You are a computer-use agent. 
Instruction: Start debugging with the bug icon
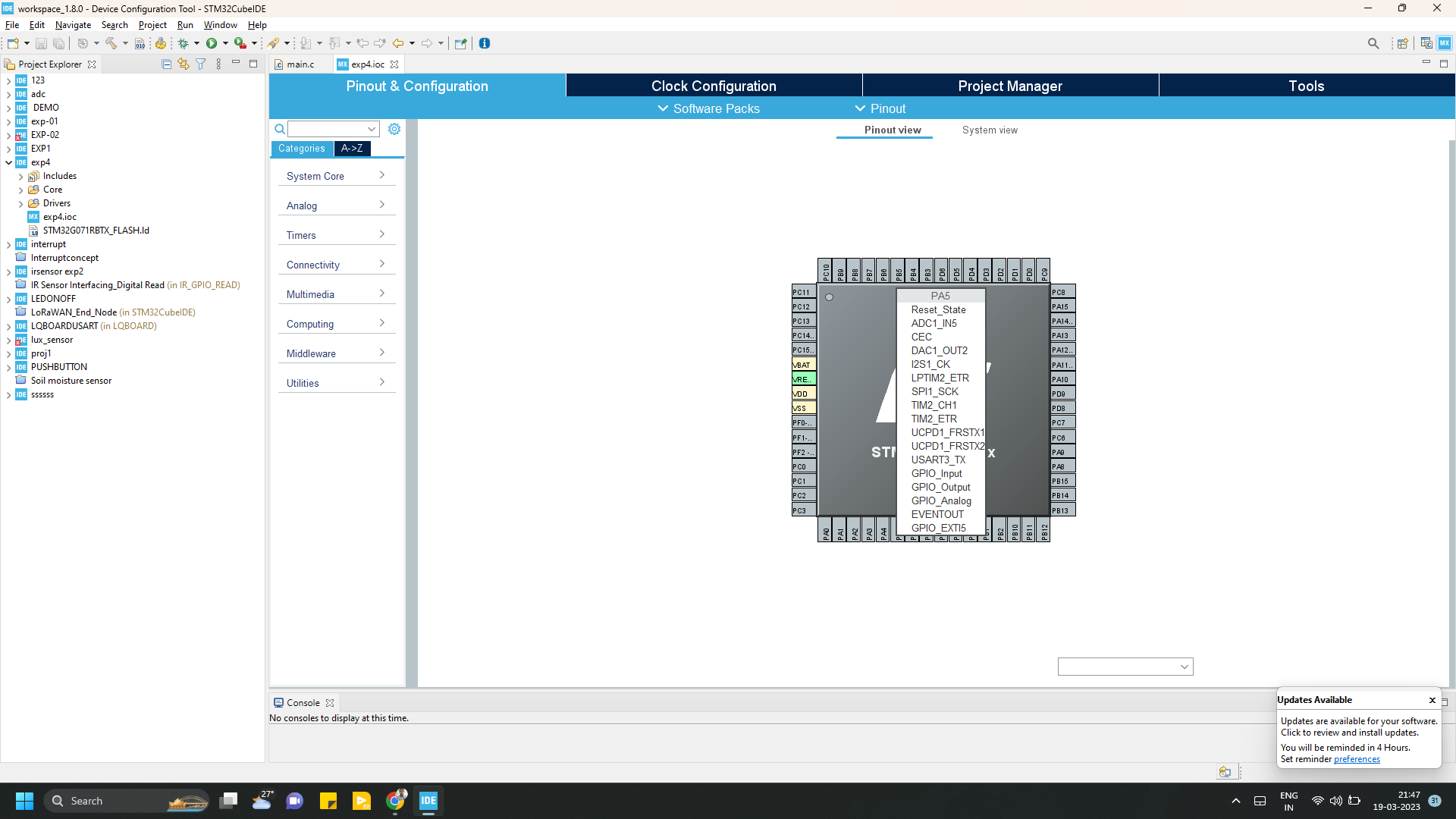click(x=186, y=43)
